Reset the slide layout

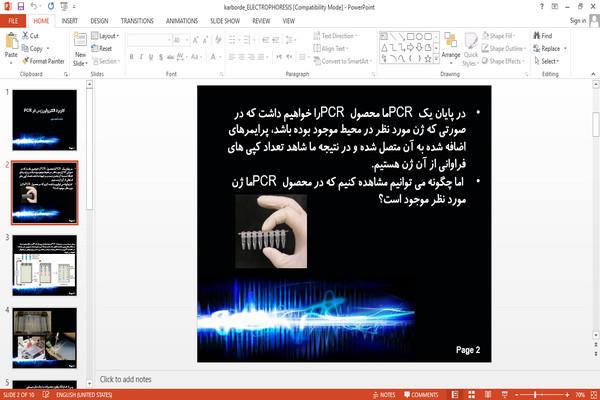(x=102, y=48)
